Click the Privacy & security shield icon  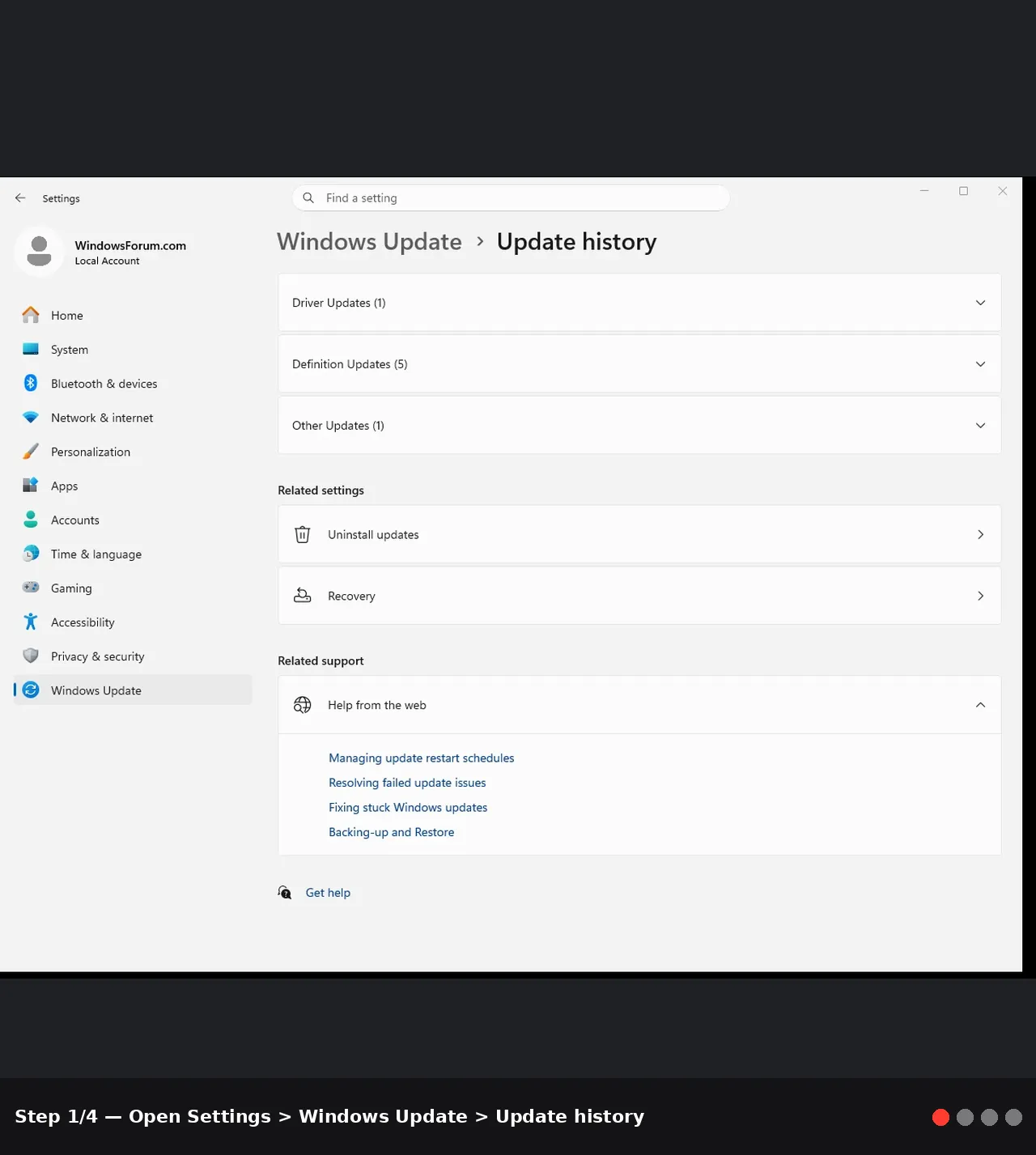31,656
